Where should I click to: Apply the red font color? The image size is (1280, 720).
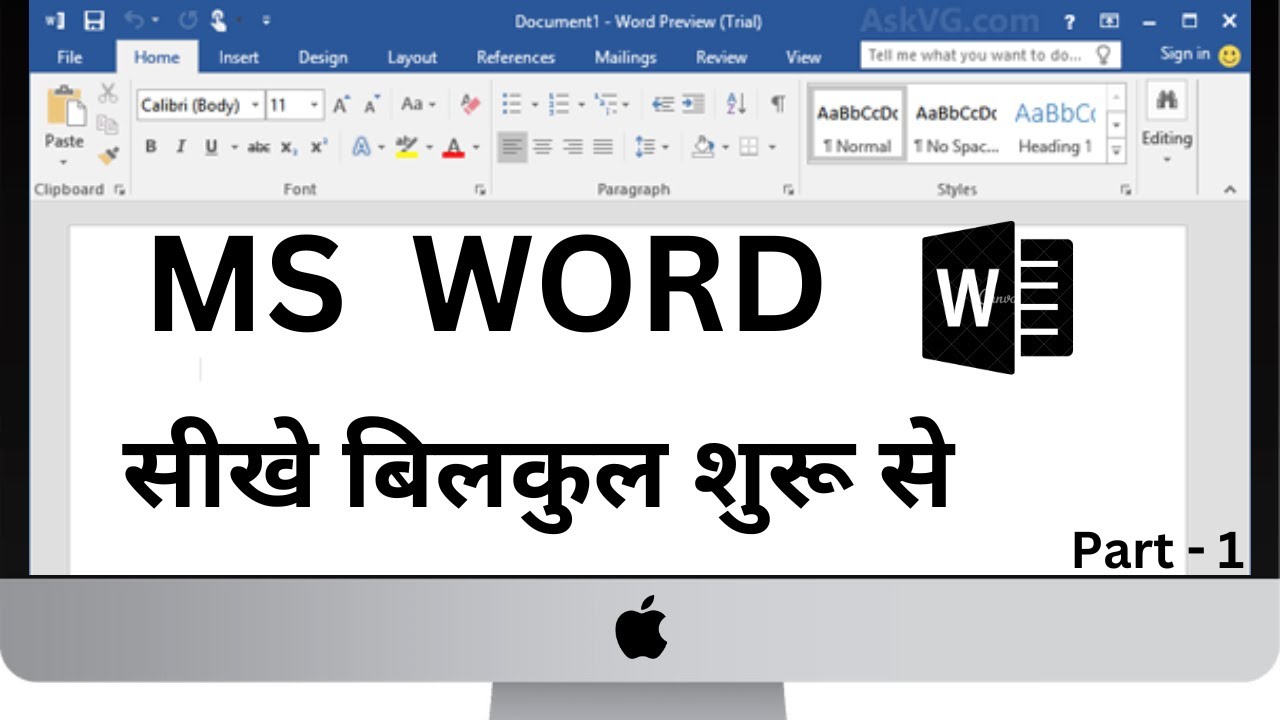tap(453, 147)
